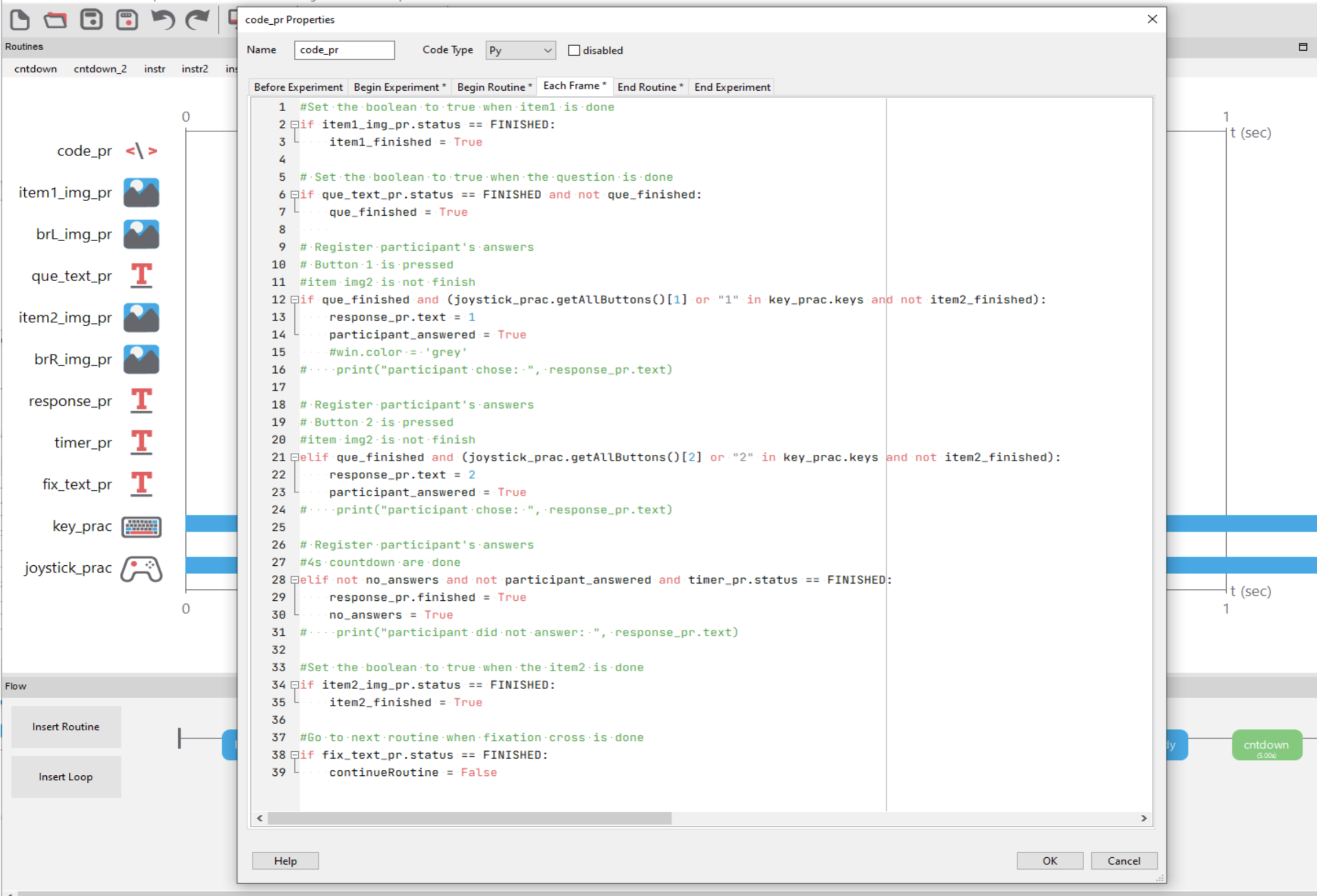Collapse the fold marker at line 21
The width and height of the screenshot is (1317, 896).
[x=294, y=457]
